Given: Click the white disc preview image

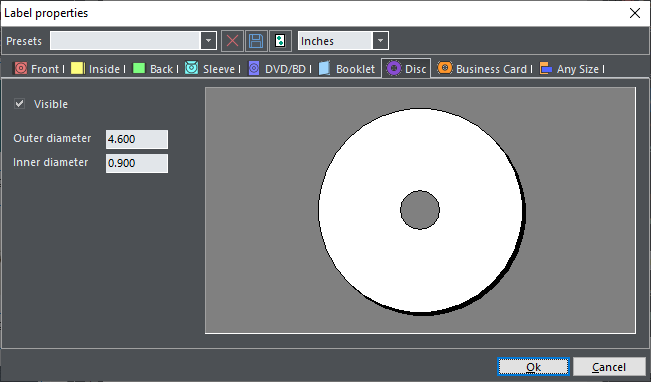Looking at the screenshot, I should [421, 211].
